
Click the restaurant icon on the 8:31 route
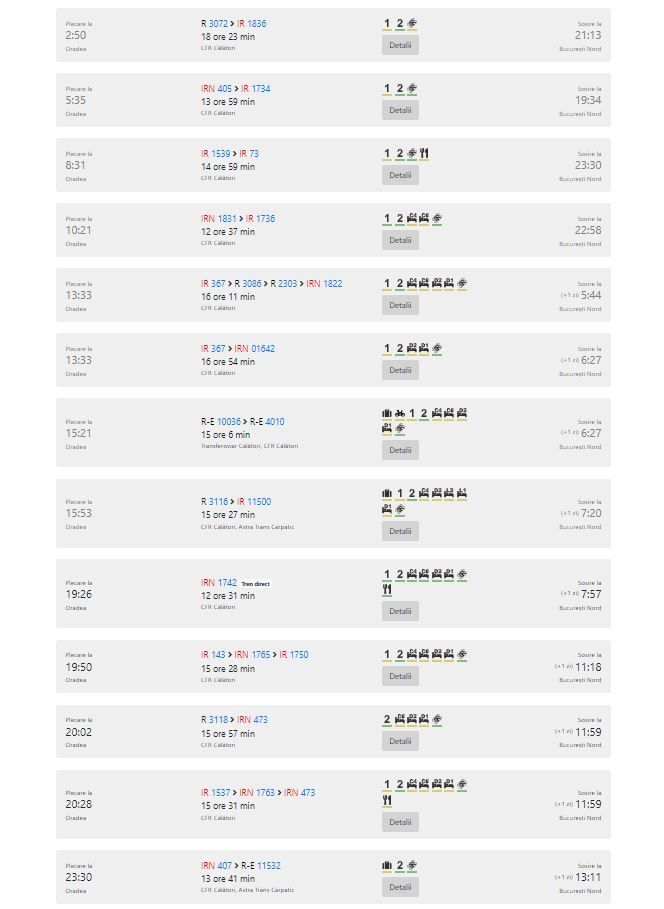[x=424, y=154]
